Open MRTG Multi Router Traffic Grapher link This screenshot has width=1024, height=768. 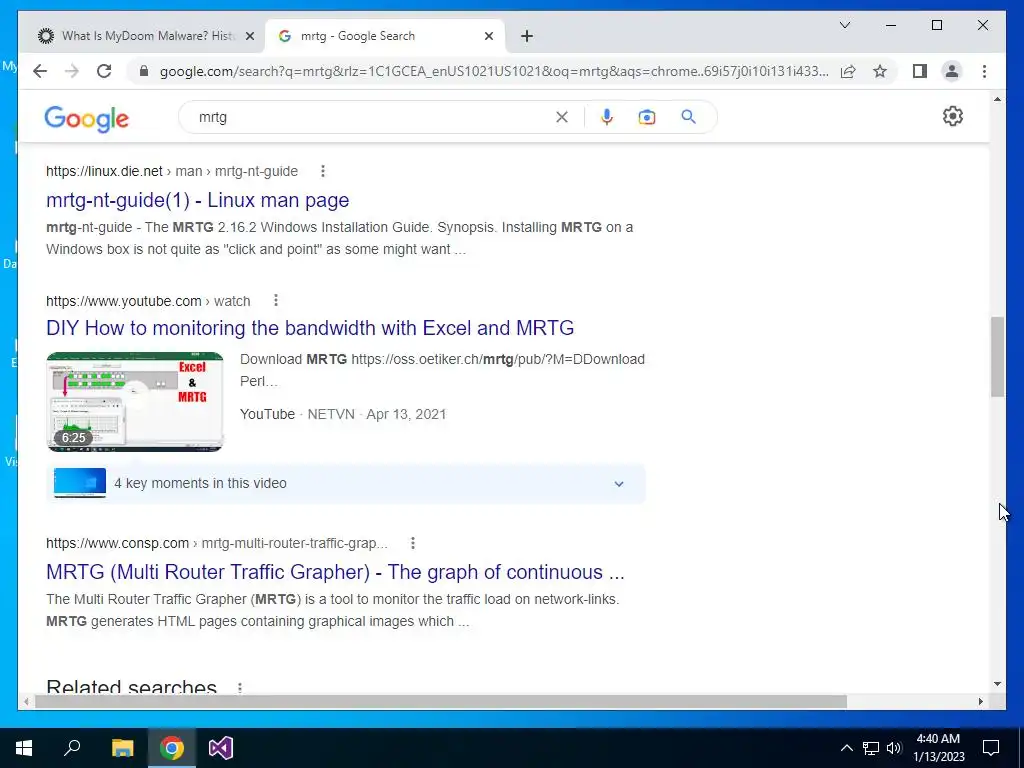tap(335, 571)
